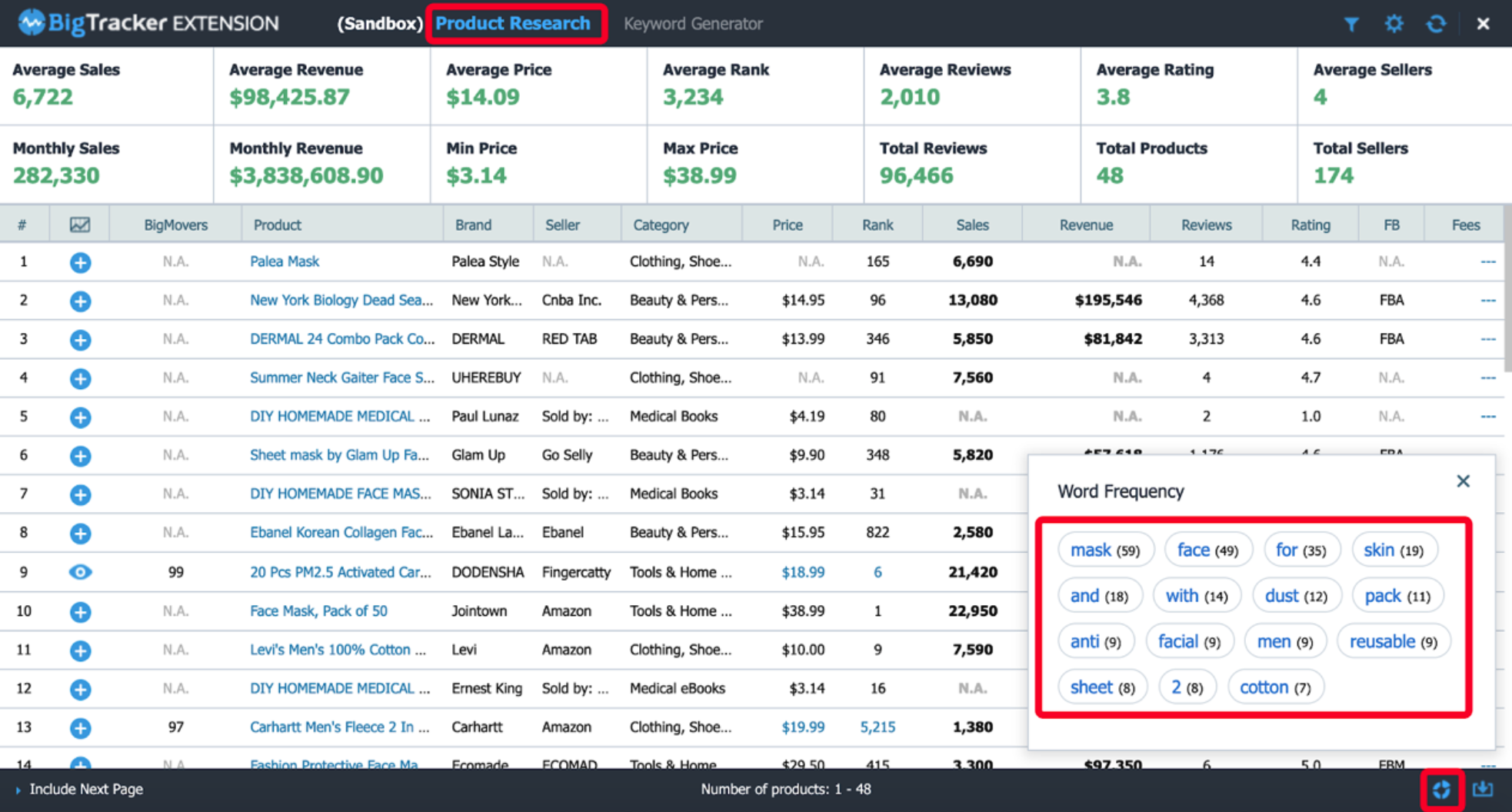Screen dimensions: 1512x812
Task: Select the 'reusable (9)' word chip
Action: [1394, 641]
